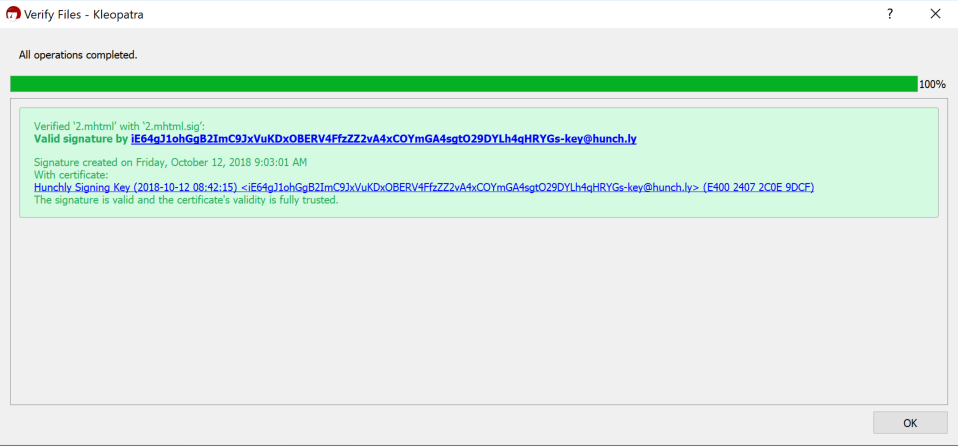Viewport: 958px width, 446px height.
Task: Click the 100% progress label
Action: point(932,84)
